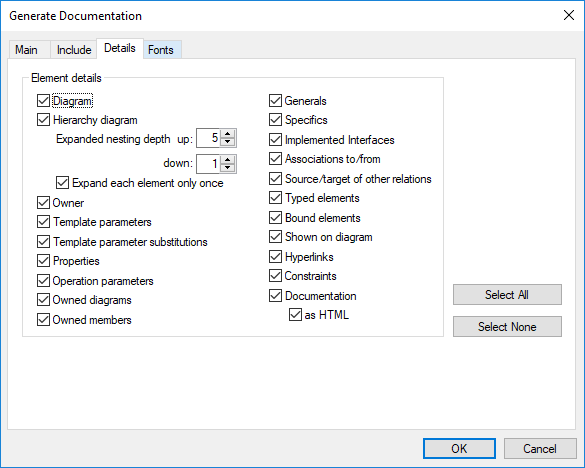This screenshot has width=585, height=468.
Task: Open the Include tab
Action: coord(74,50)
